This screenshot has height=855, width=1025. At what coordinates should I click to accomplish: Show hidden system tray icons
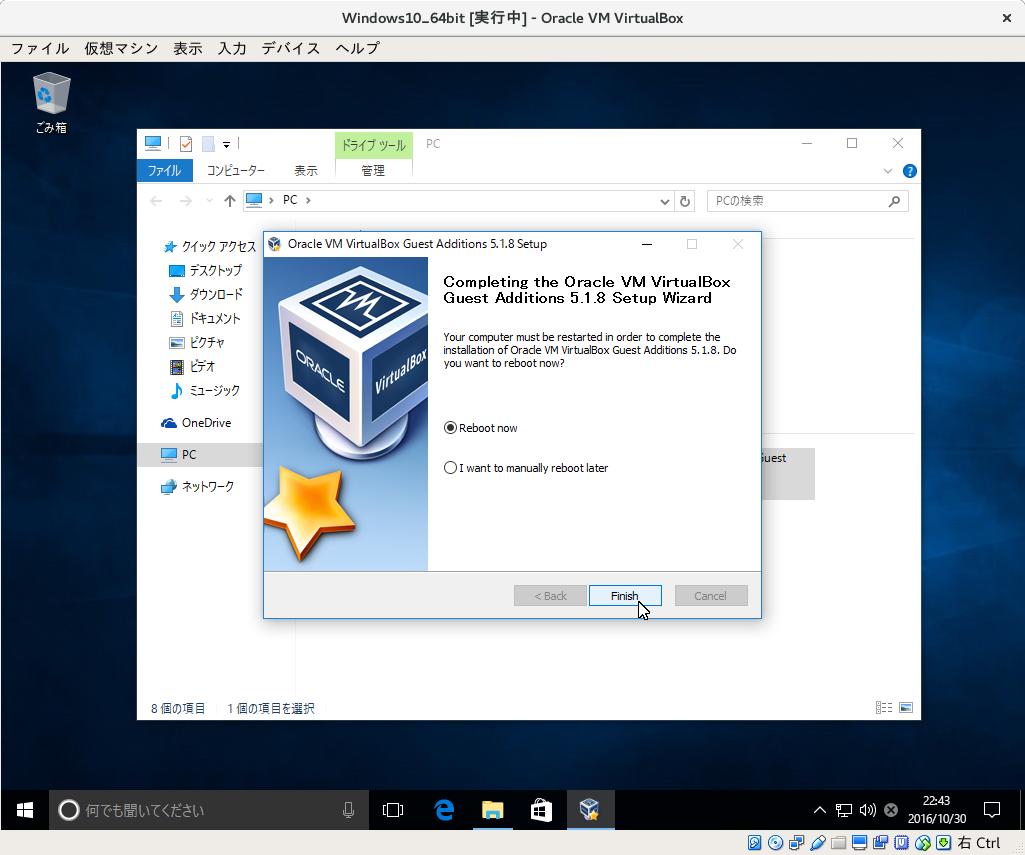820,811
